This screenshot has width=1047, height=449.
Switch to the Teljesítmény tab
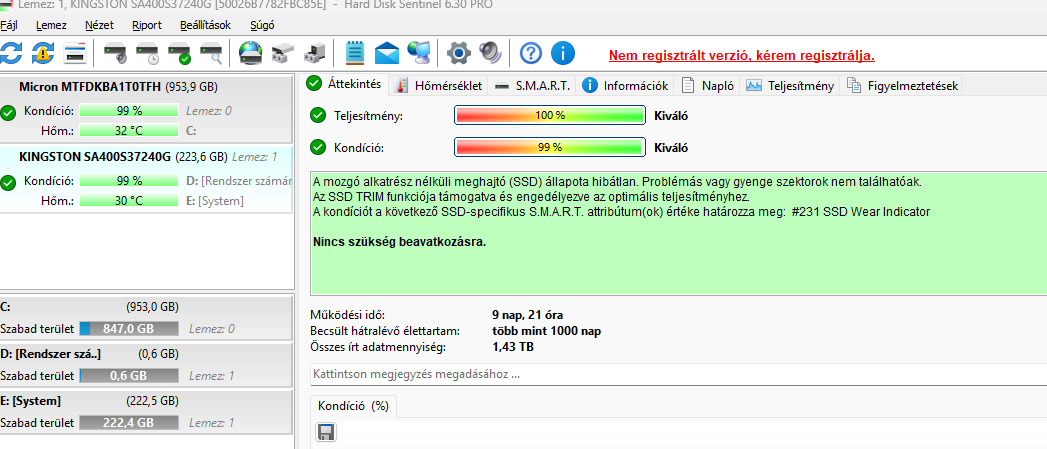click(x=791, y=86)
